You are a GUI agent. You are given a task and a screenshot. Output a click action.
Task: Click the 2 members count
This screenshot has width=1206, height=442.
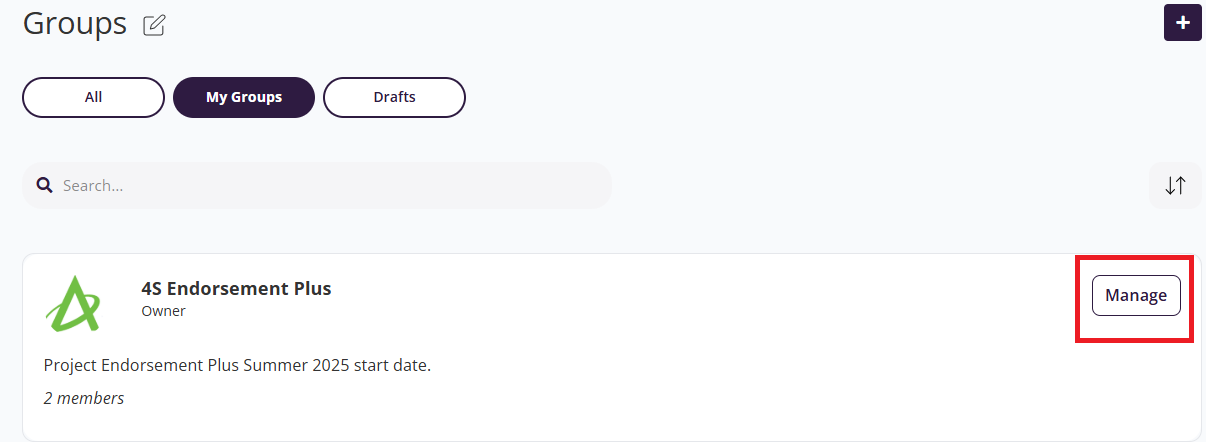click(x=84, y=398)
